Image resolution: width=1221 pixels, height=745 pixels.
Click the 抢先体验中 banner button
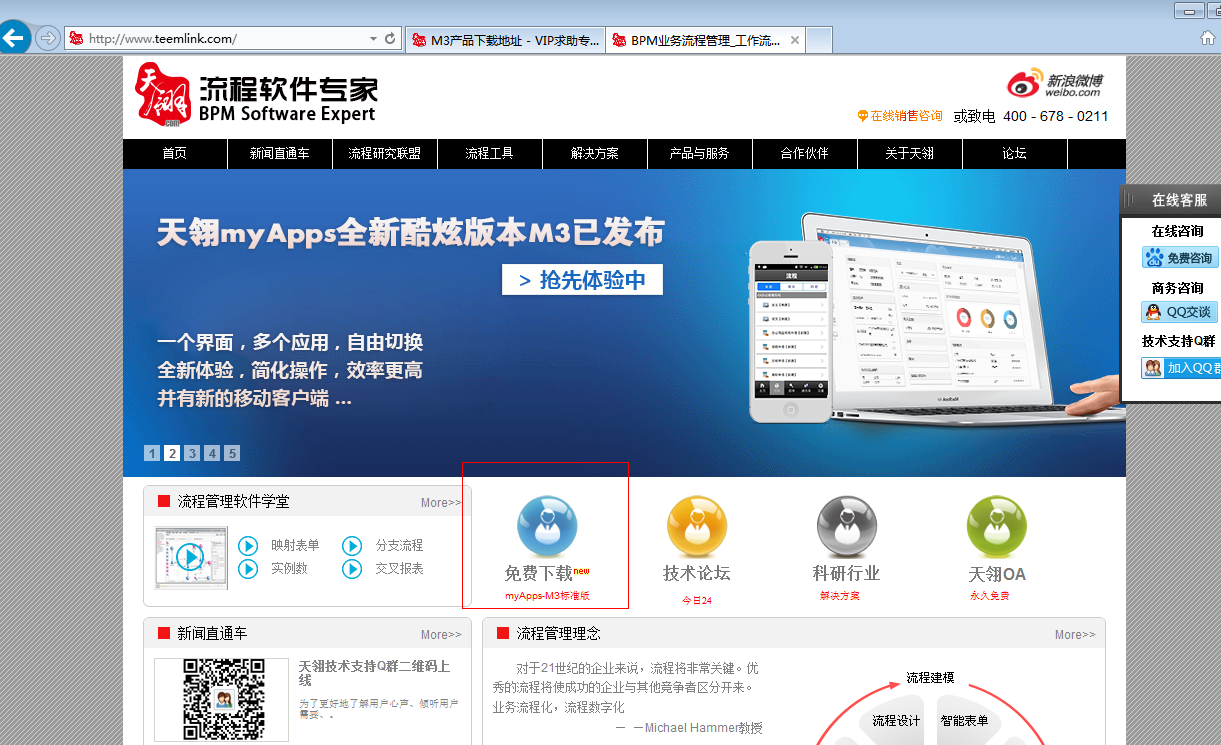pos(582,280)
